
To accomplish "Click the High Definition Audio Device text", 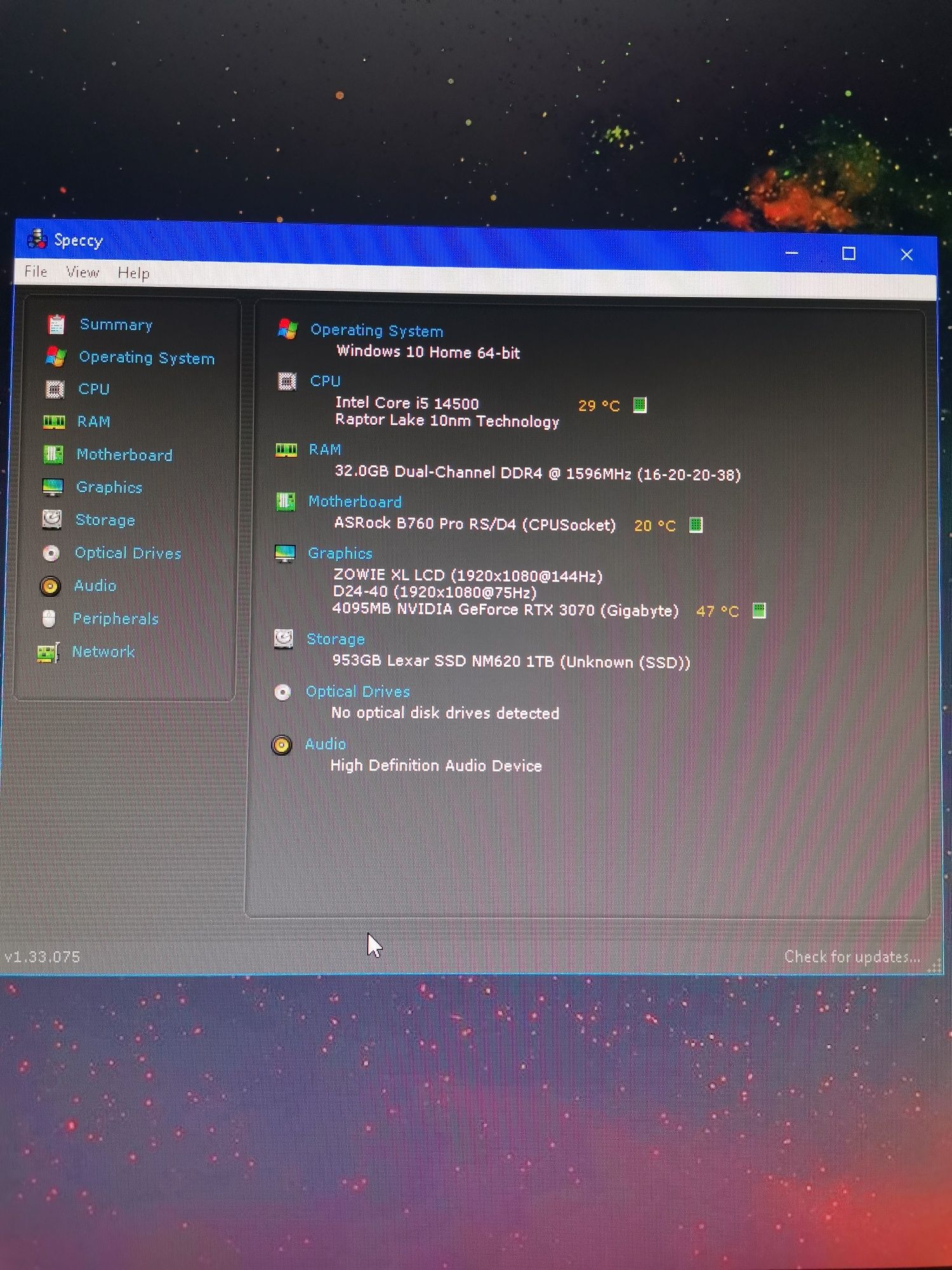I will pos(436,765).
